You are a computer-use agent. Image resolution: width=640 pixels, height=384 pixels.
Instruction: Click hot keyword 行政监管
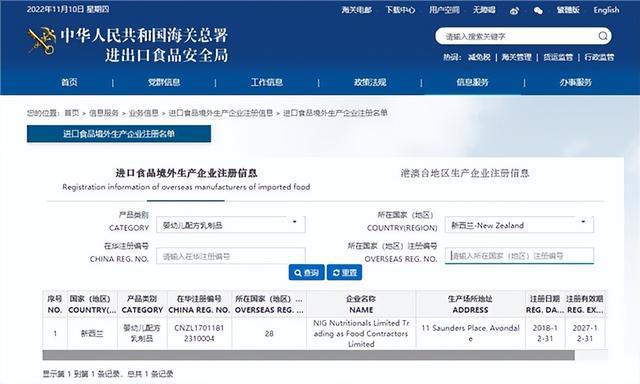point(599,57)
